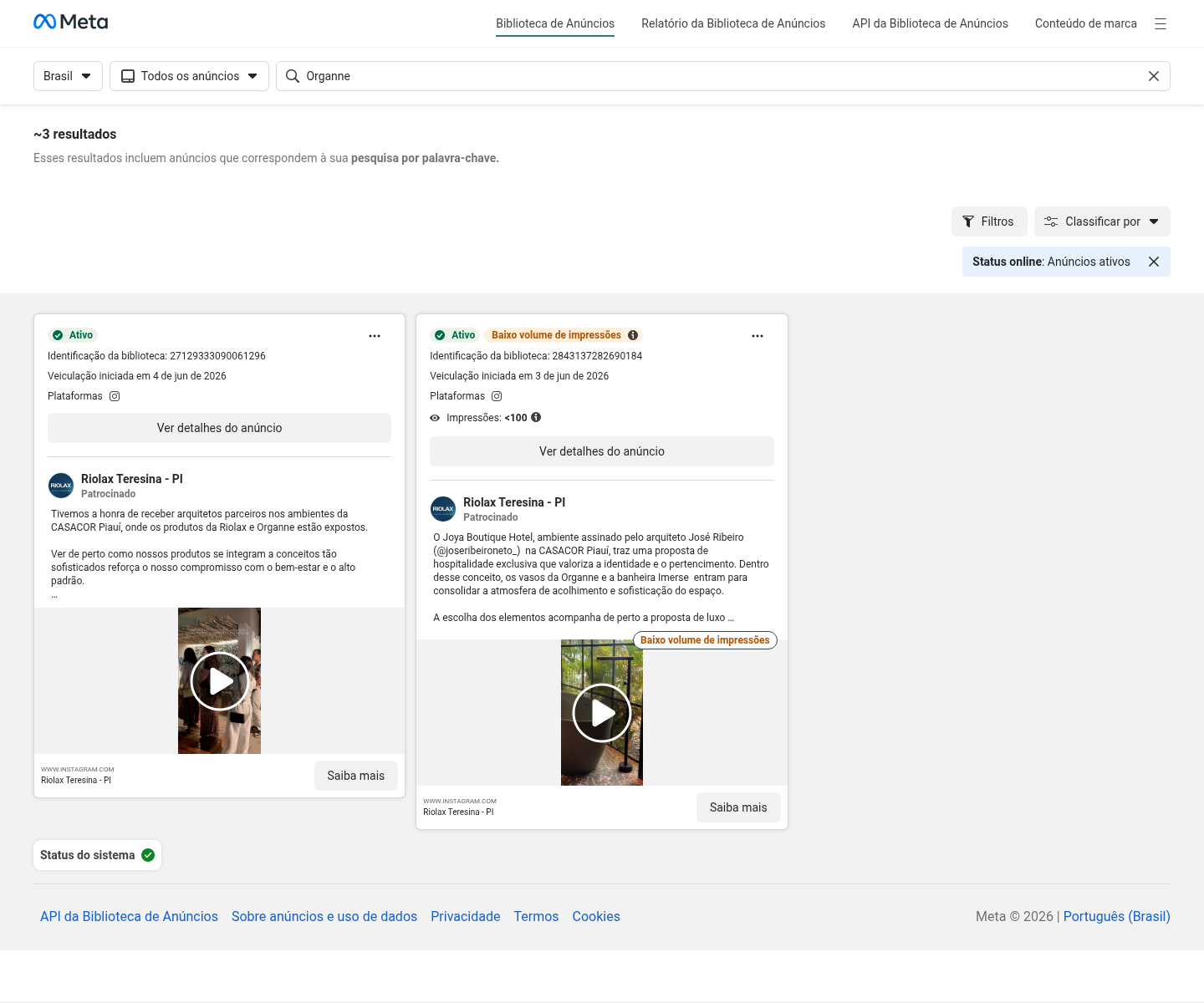The height and width of the screenshot is (1003, 1204).
Task: Click Veiculação iniciada em 3 de jun de 2026
Action: click(519, 376)
